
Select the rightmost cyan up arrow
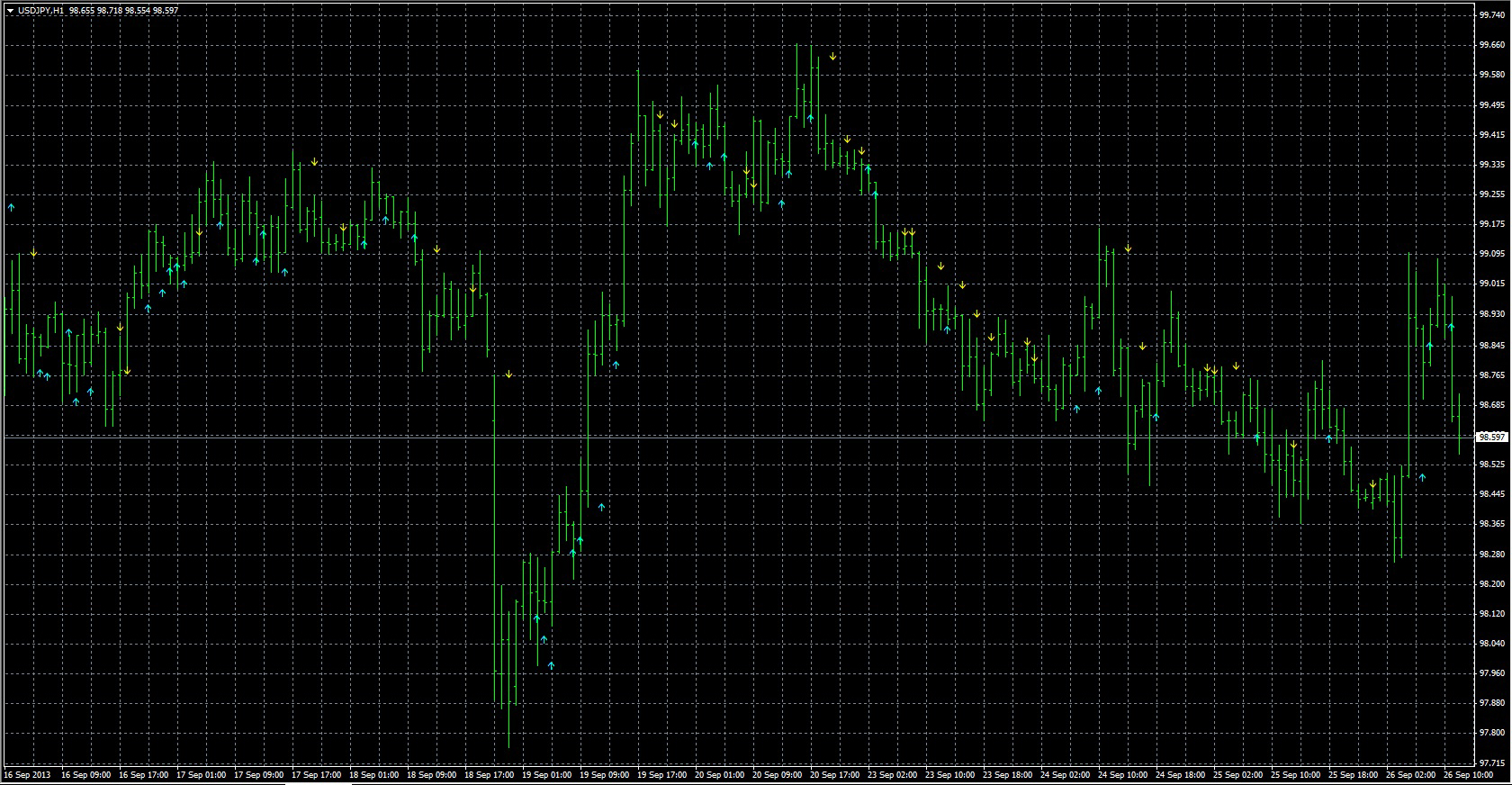point(1451,328)
